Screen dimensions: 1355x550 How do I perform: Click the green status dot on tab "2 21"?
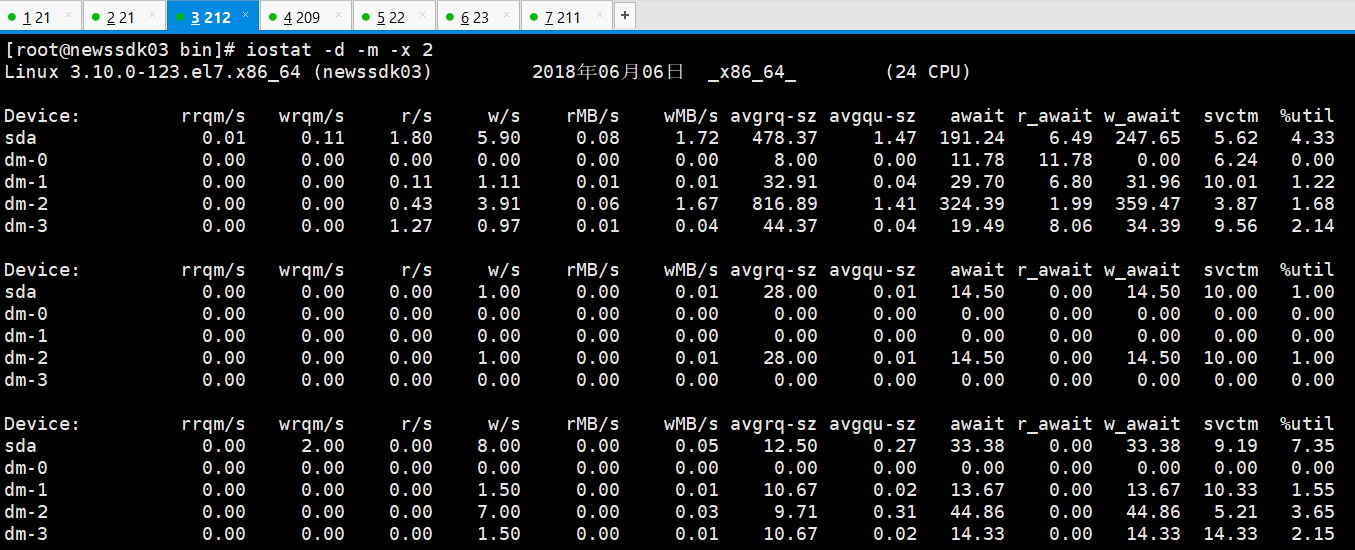click(x=96, y=17)
